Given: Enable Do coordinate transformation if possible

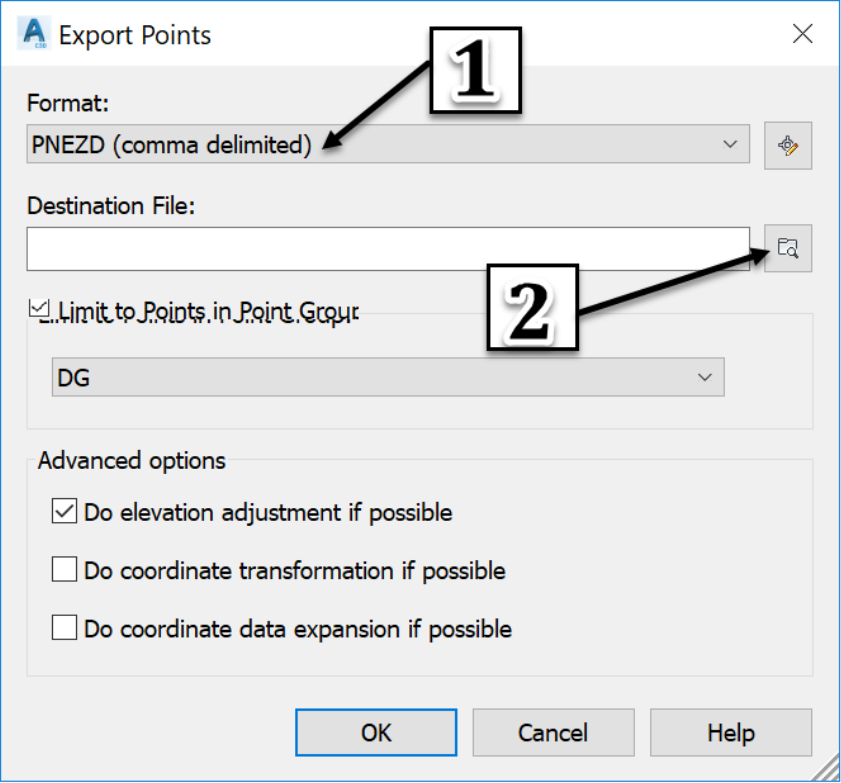Looking at the screenshot, I should [x=64, y=569].
